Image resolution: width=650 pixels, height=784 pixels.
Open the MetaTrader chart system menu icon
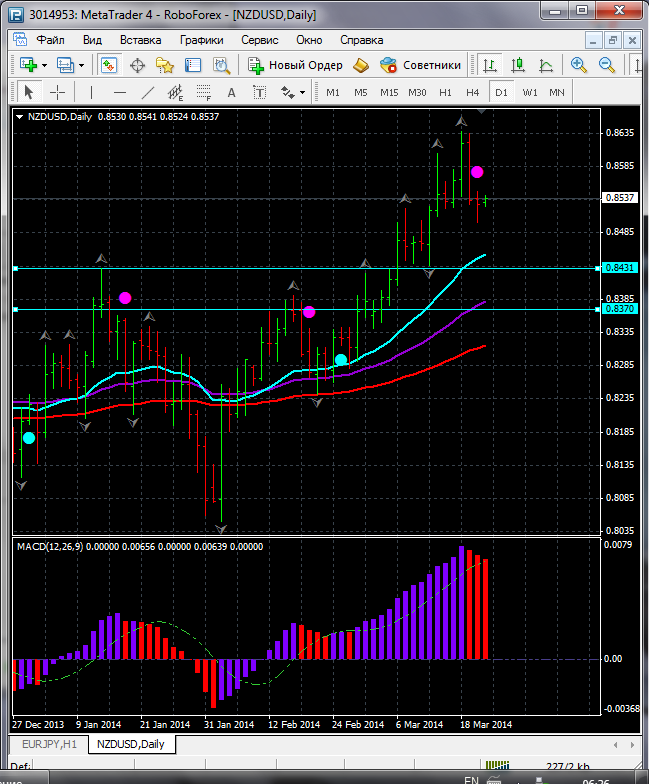(x=20, y=40)
